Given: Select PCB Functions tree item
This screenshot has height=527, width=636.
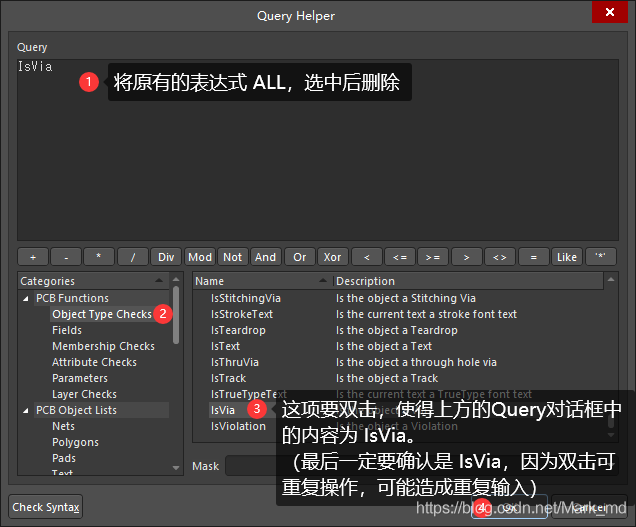Looking at the screenshot, I should [73, 298].
